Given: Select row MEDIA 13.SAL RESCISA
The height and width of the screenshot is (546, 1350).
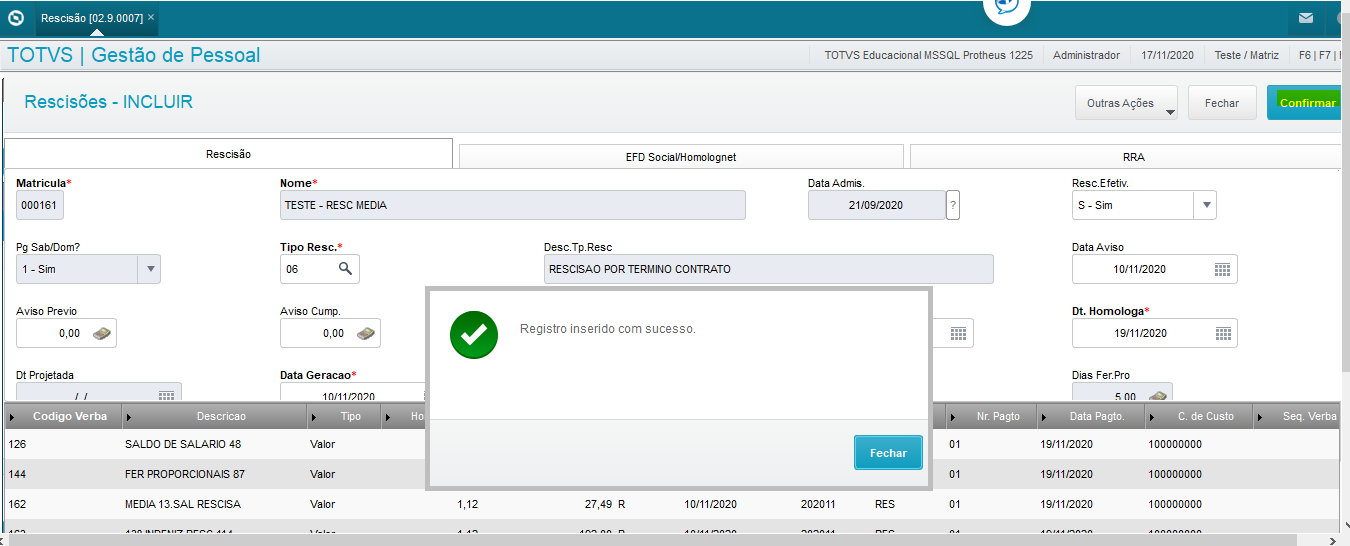Looking at the screenshot, I should coord(672,504).
